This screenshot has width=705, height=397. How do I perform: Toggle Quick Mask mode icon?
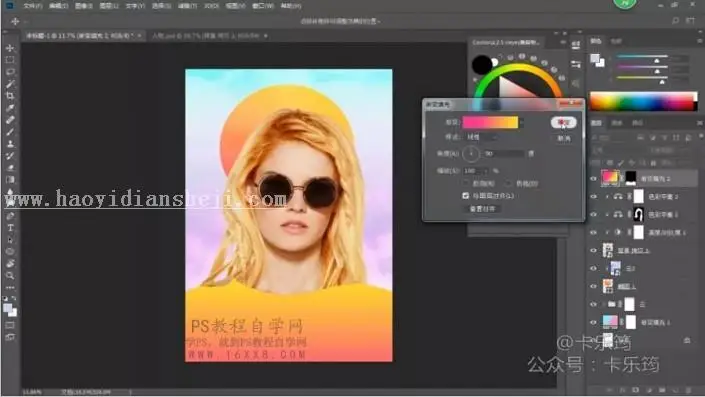10,325
